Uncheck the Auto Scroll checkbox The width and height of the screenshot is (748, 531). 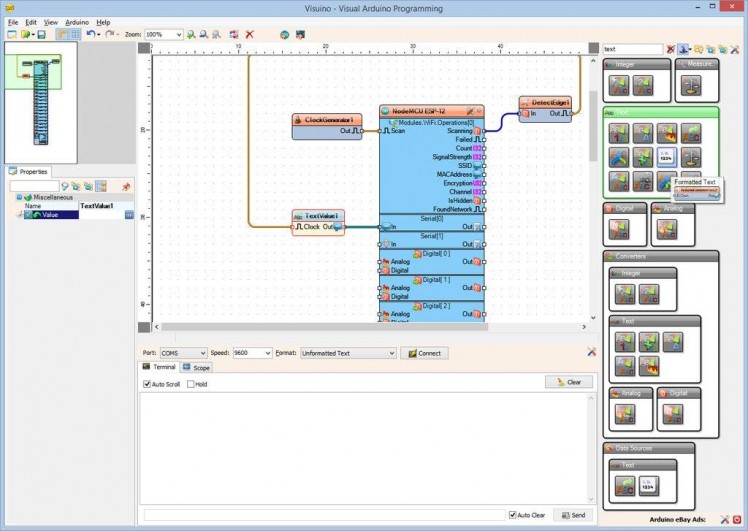(147, 384)
